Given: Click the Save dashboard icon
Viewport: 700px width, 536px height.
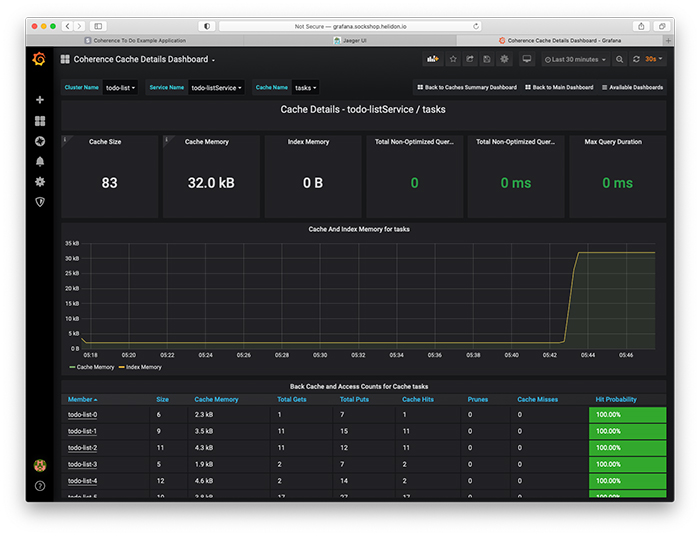Looking at the screenshot, I should click(487, 59).
